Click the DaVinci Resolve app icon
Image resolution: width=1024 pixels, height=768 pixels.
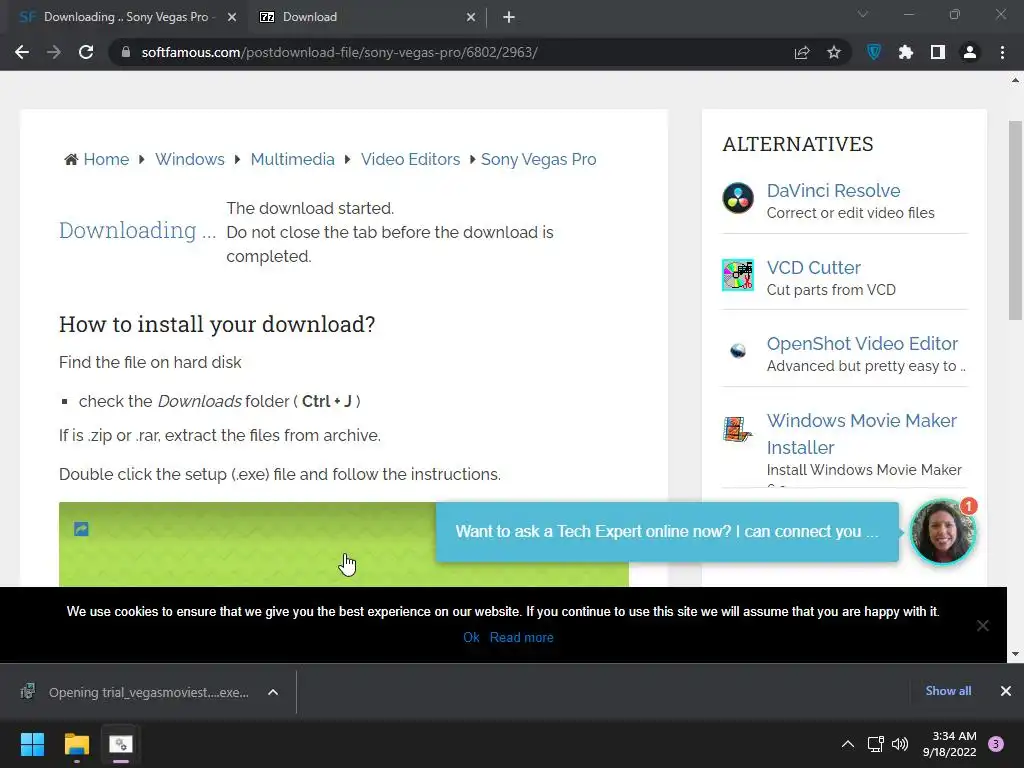coord(738,198)
